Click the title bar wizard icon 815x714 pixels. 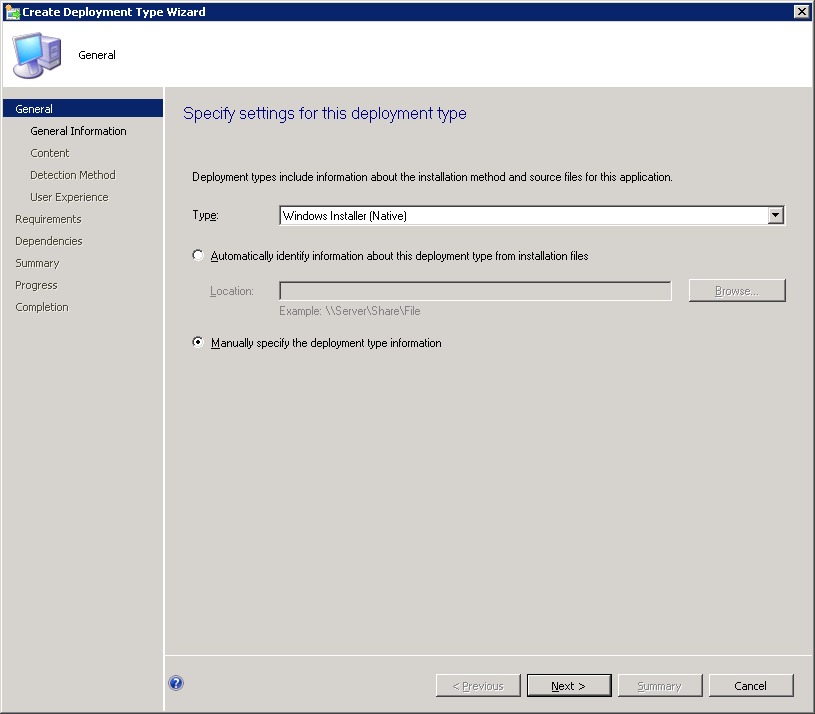tap(12, 12)
